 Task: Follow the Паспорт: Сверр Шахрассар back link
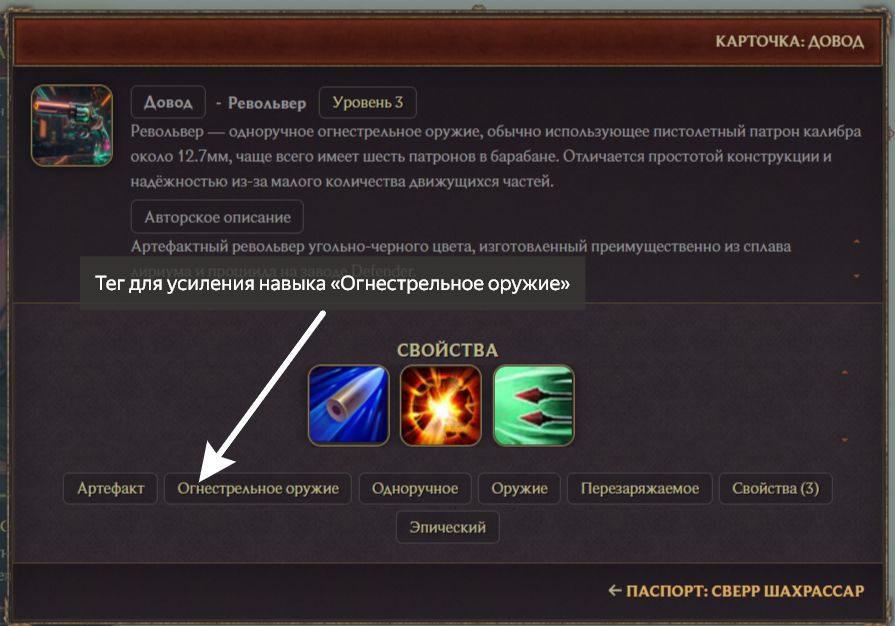click(736, 591)
